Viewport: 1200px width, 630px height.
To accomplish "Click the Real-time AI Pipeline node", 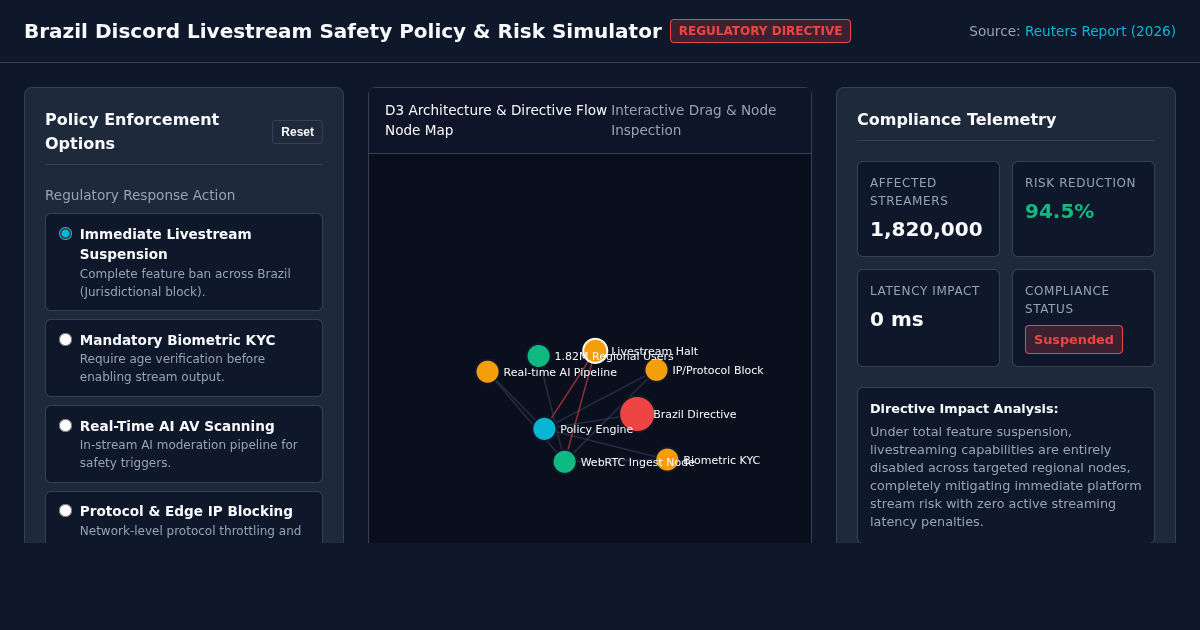I will click(x=487, y=372).
